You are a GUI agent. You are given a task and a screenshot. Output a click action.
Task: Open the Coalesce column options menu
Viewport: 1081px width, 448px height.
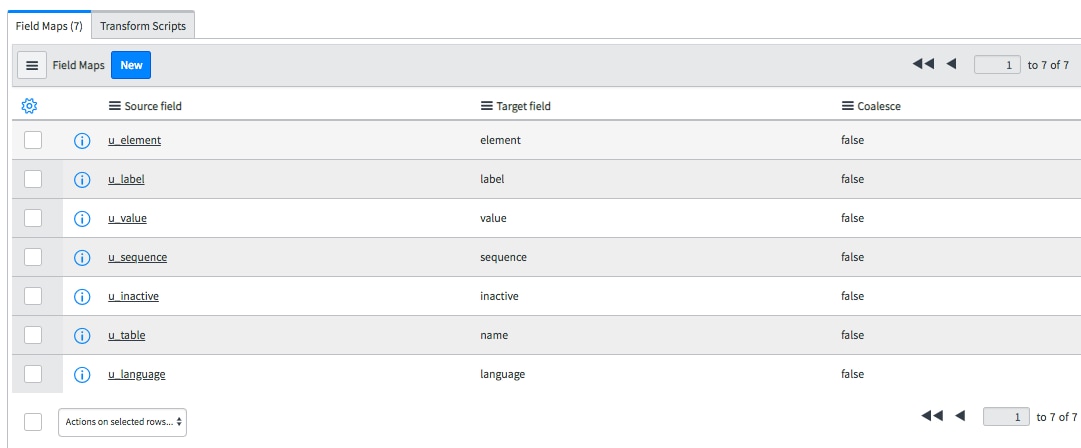[x=848, y=106]
